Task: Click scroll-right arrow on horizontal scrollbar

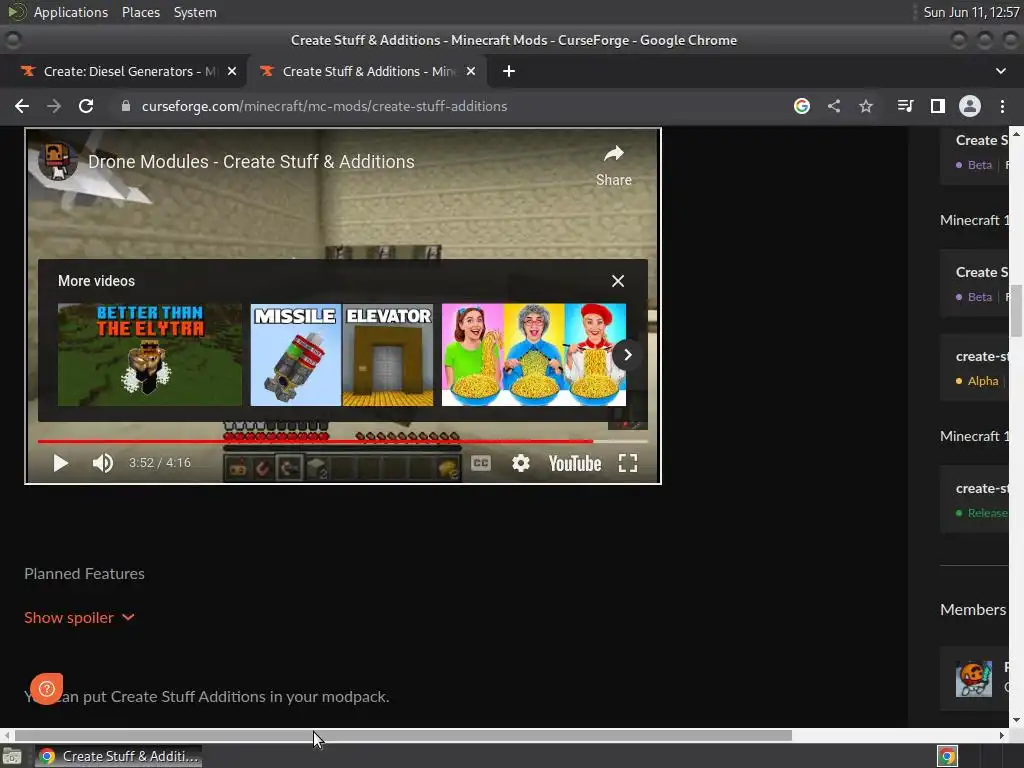Action: pos(1002,735)
